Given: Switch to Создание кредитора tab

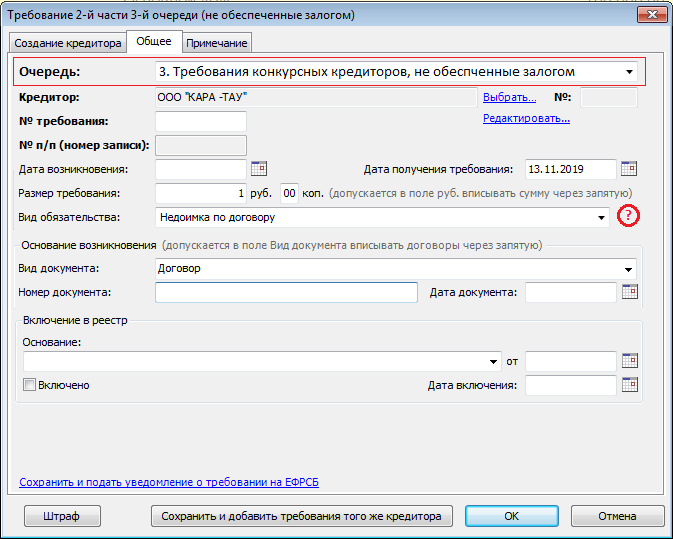Looking at the screenshot, I should tap(68, 43).
